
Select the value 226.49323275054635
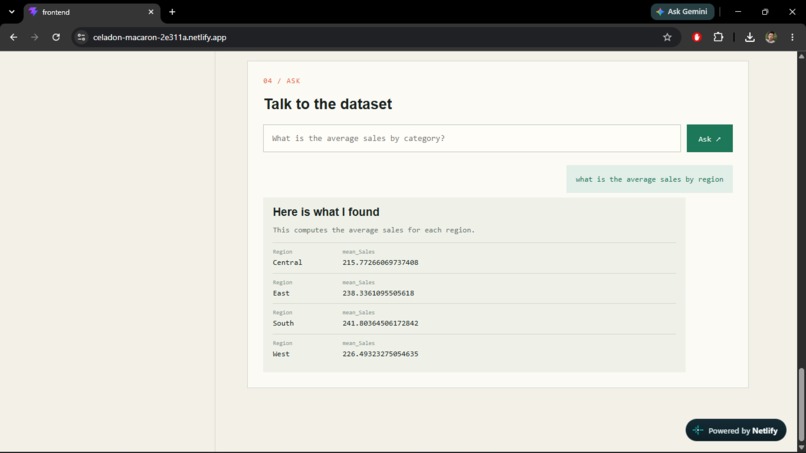tap(380, 354)
